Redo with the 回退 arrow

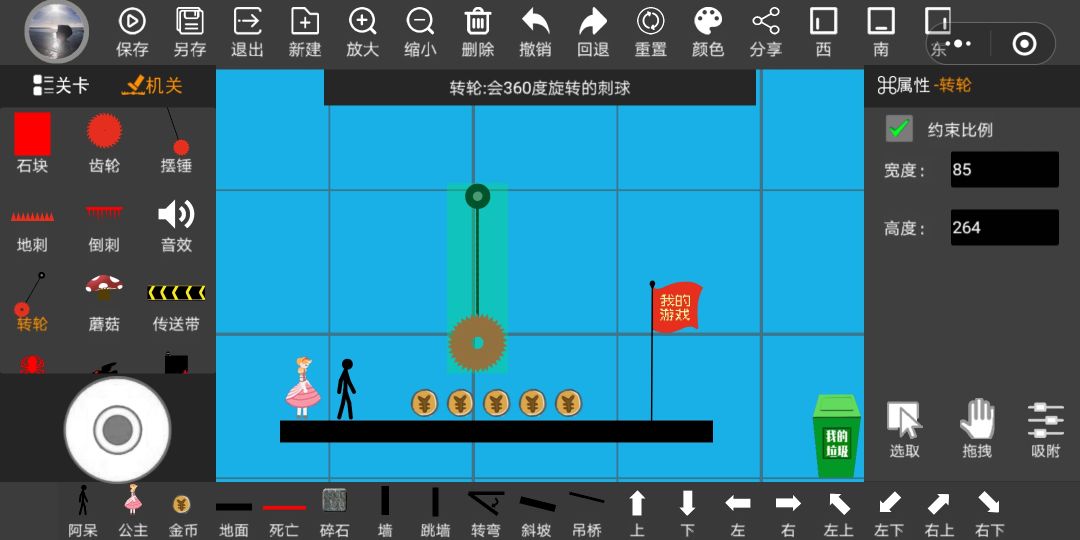(593, 21)
